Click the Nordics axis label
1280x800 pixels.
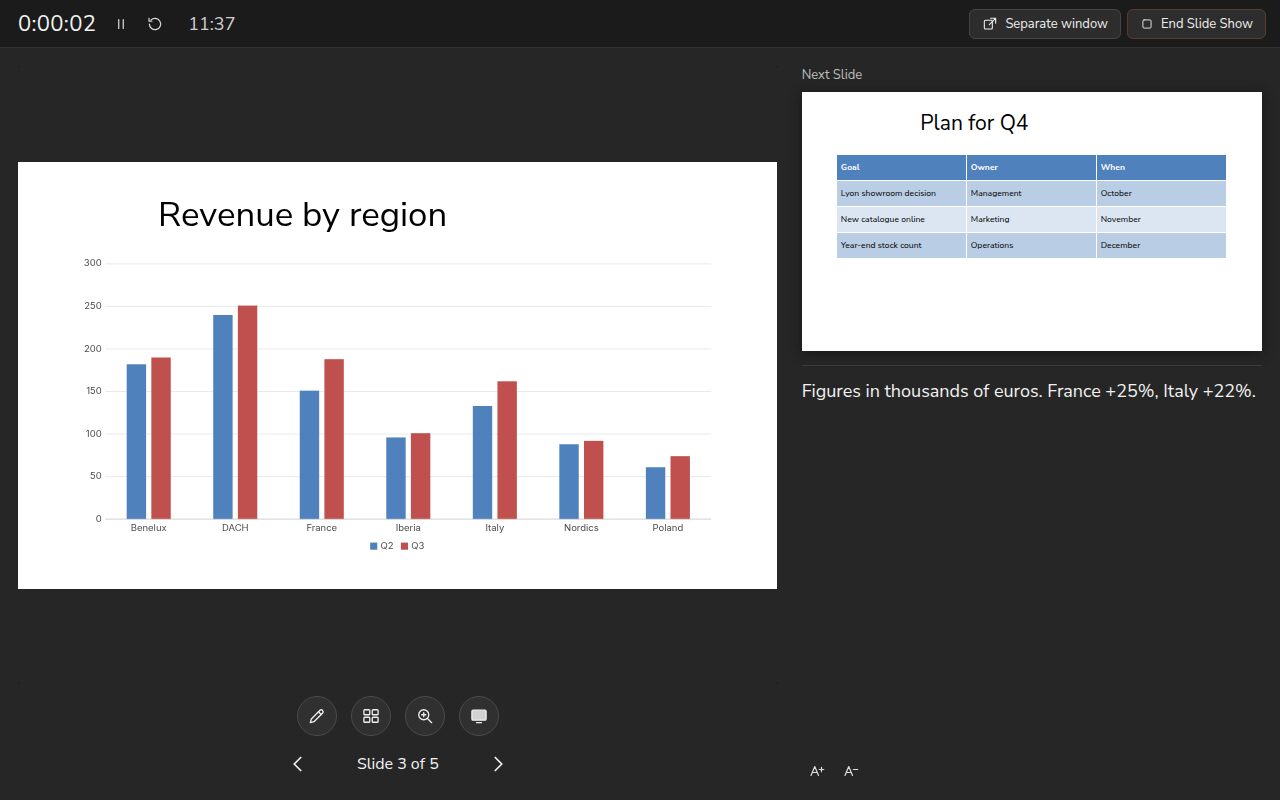(x=581, y=528)
